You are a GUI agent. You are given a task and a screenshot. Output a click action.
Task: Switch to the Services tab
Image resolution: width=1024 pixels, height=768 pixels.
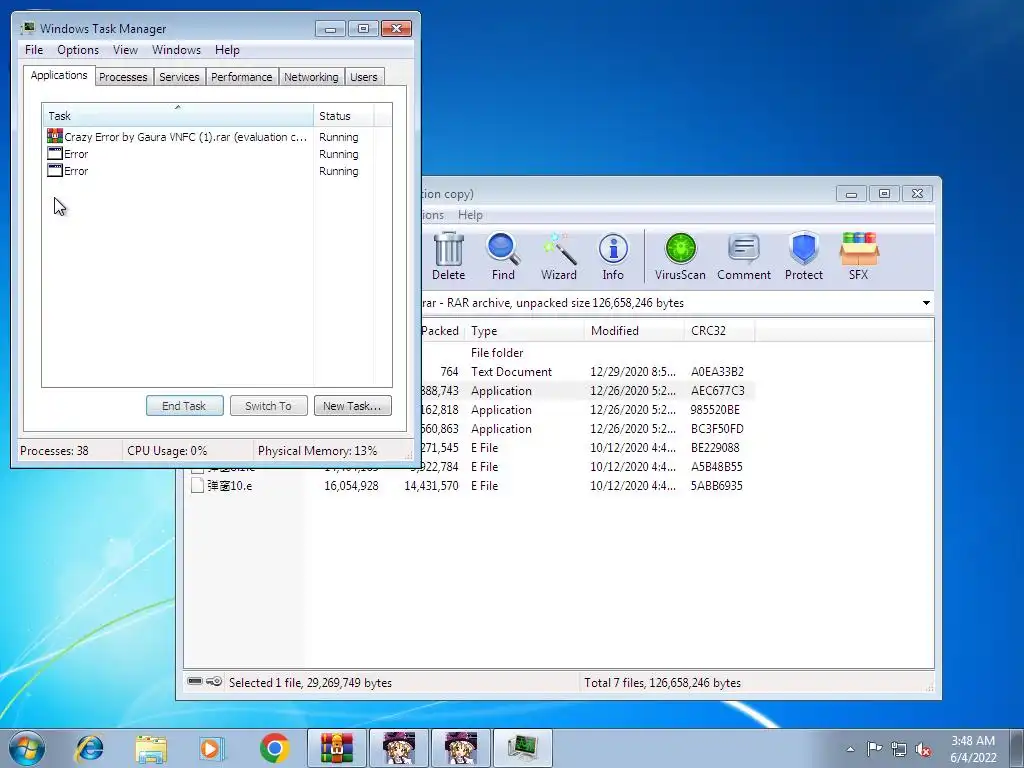(179, 77)
